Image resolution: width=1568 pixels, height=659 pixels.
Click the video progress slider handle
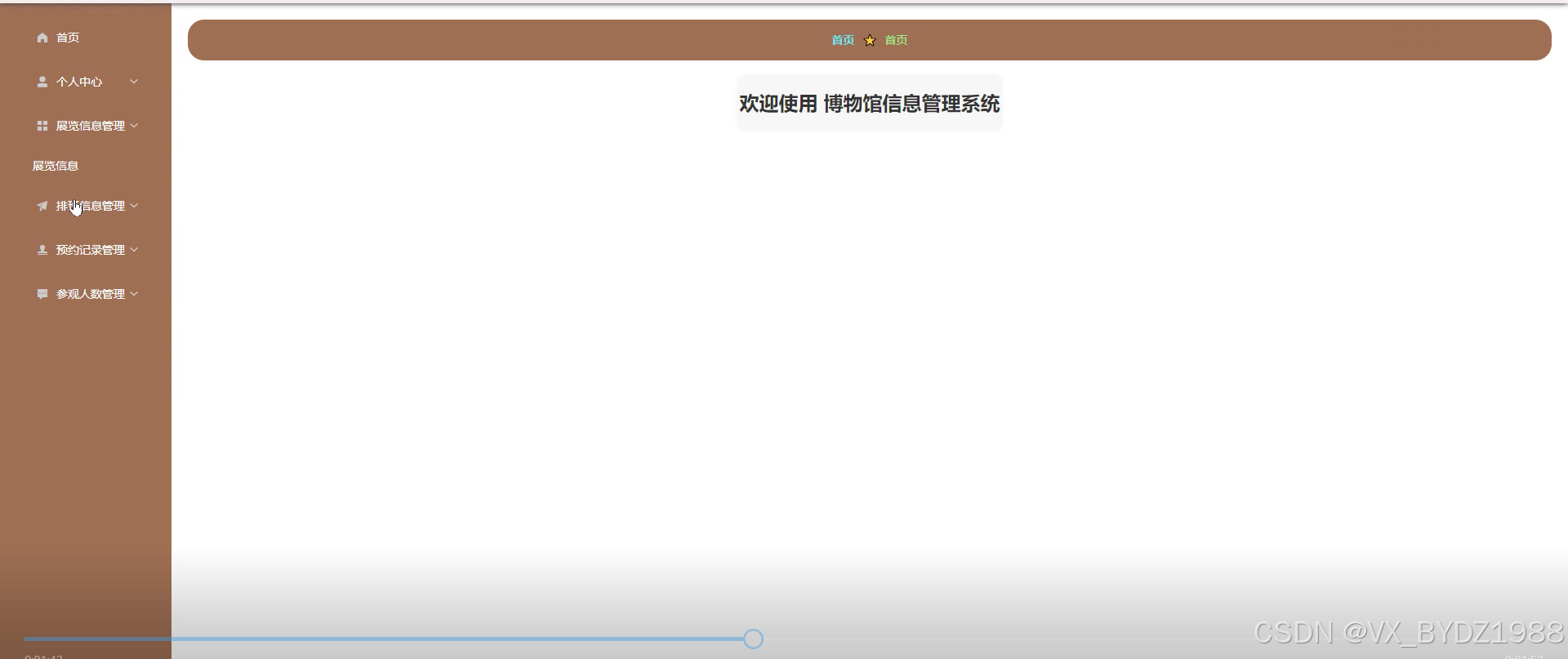pos(753,639)
